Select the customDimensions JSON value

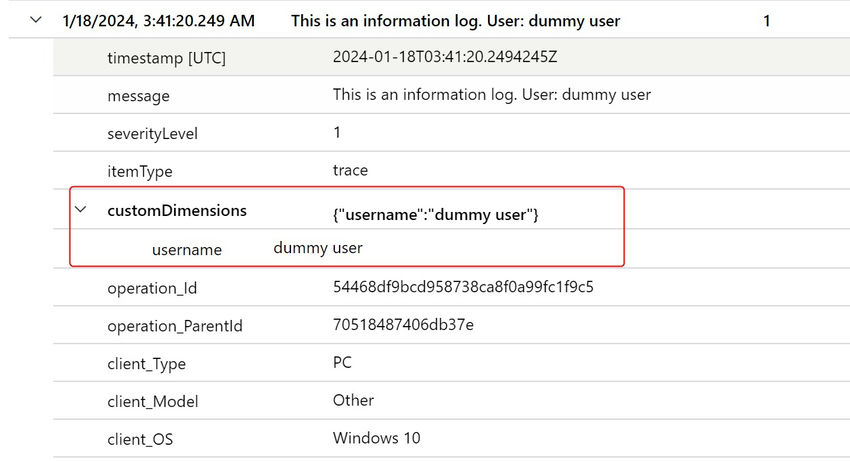pos(436,215)
